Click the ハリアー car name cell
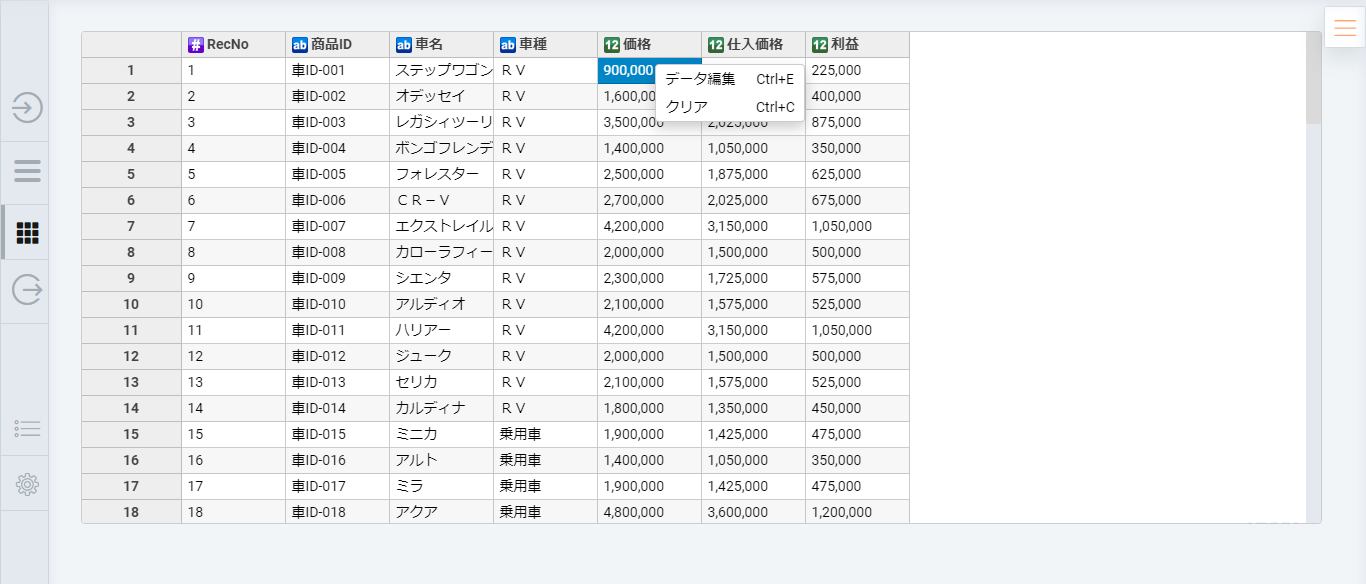The height and width of the screenshot is (584, 1366). pos(441,330)
